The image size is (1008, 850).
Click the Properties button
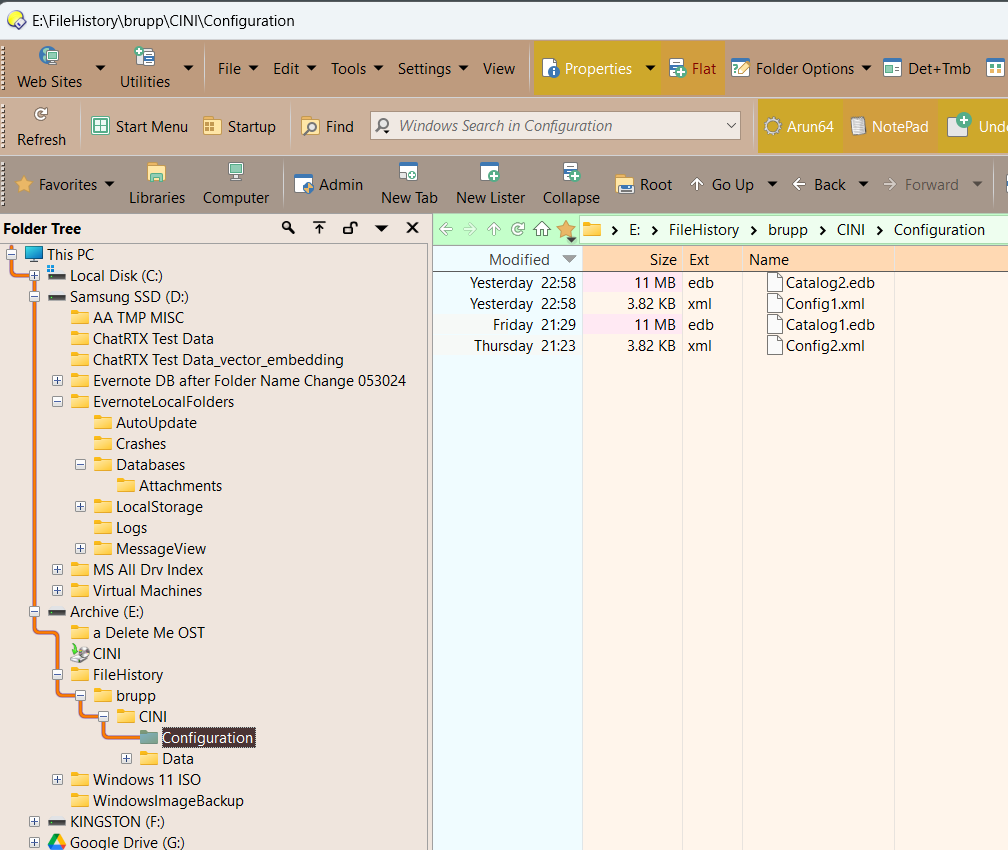(x=587, y=69)
